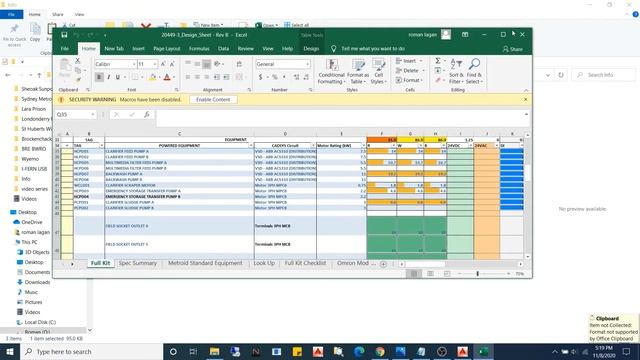The image size is (640, 360).
Task: Open the Font Color dropdown arrow
Action: (173, 77)
